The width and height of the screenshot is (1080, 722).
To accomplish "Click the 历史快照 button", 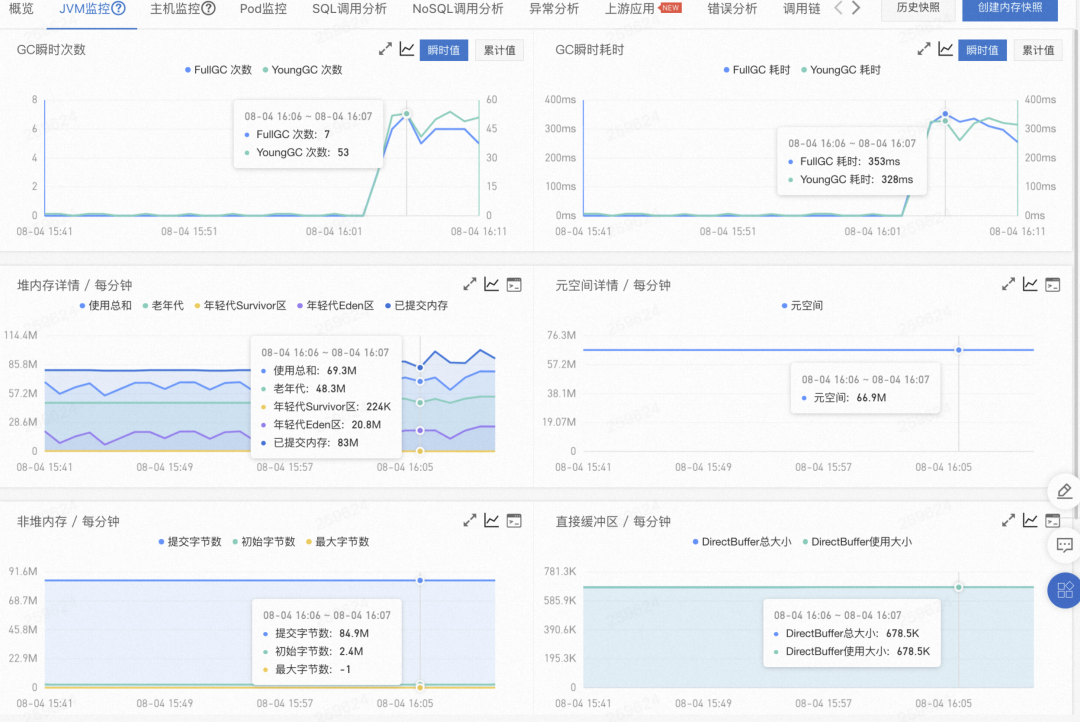I will (x=918, y=8).
